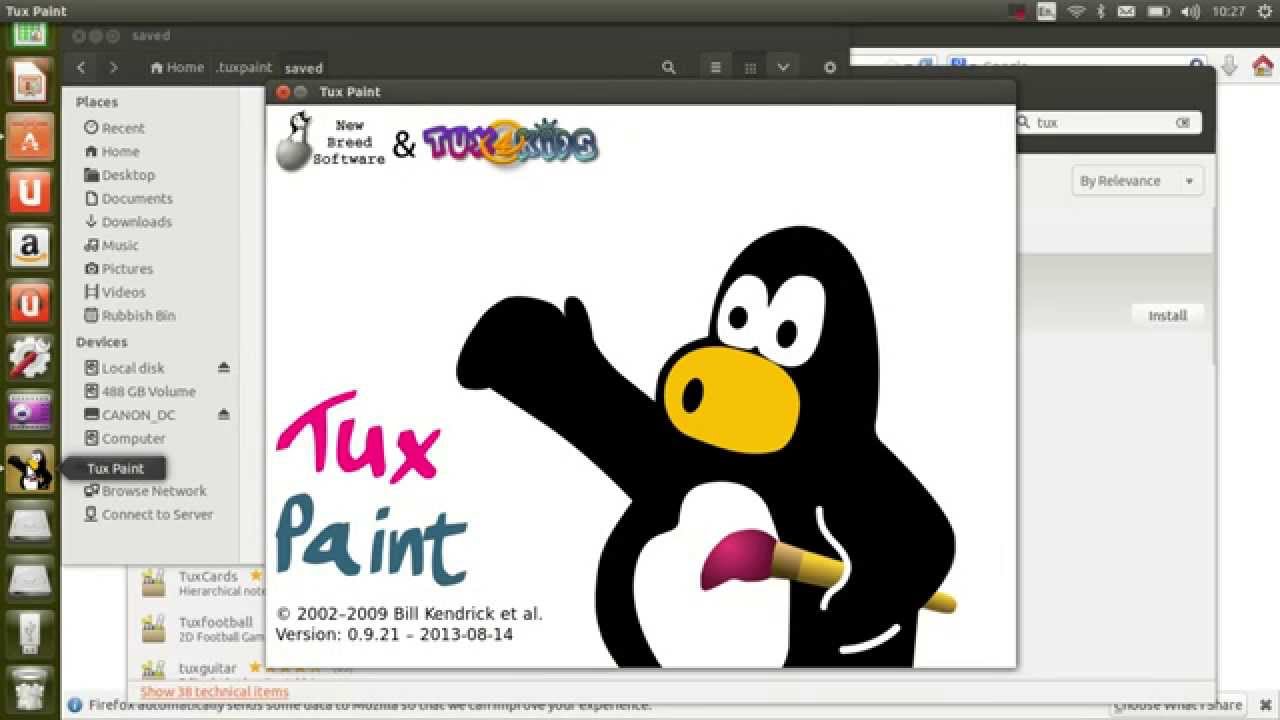The image size is (1280, 720).
Task: Open Music folder in sidebar
Action: tap(110, 245)
